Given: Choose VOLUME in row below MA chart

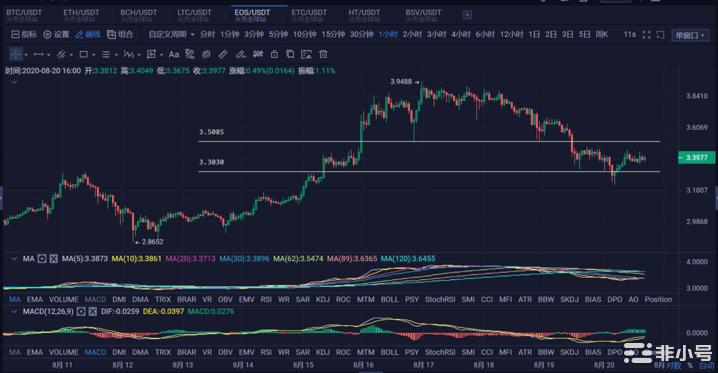Looking at the screenshot, I should click(x=64, y=299).
